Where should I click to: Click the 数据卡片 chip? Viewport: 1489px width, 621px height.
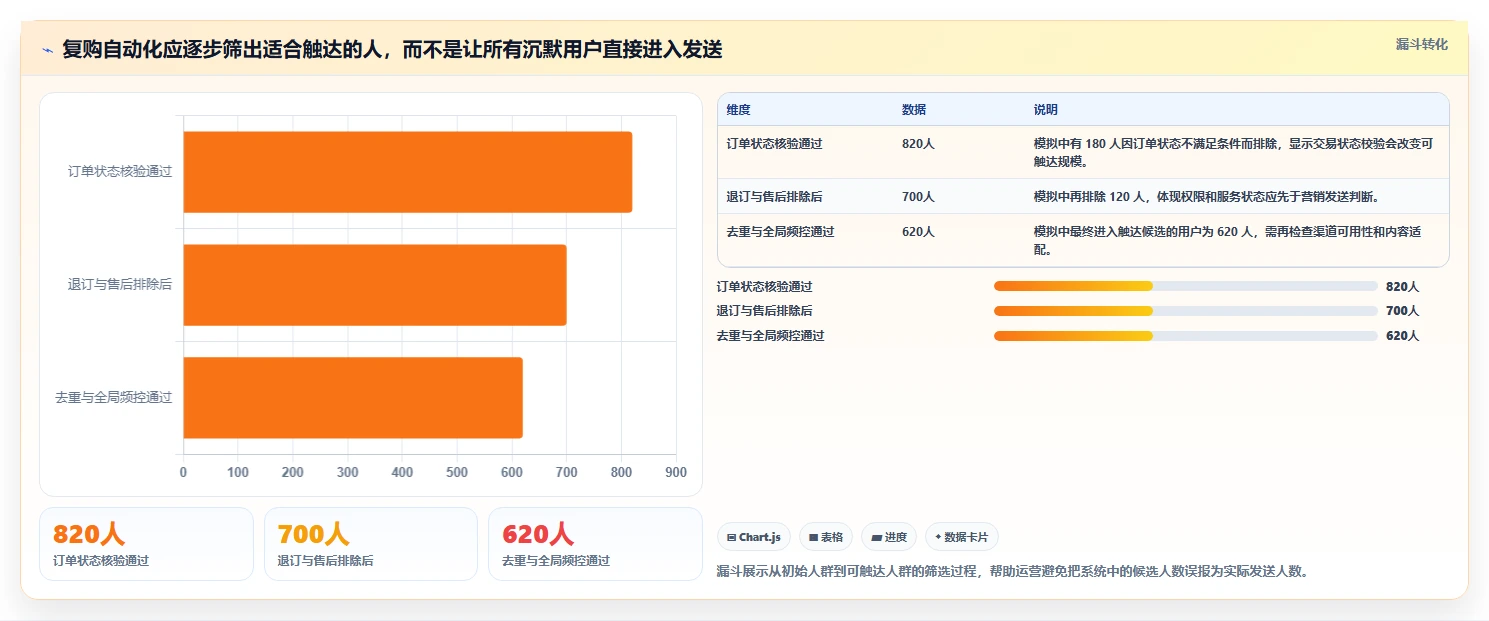[962, 537]
